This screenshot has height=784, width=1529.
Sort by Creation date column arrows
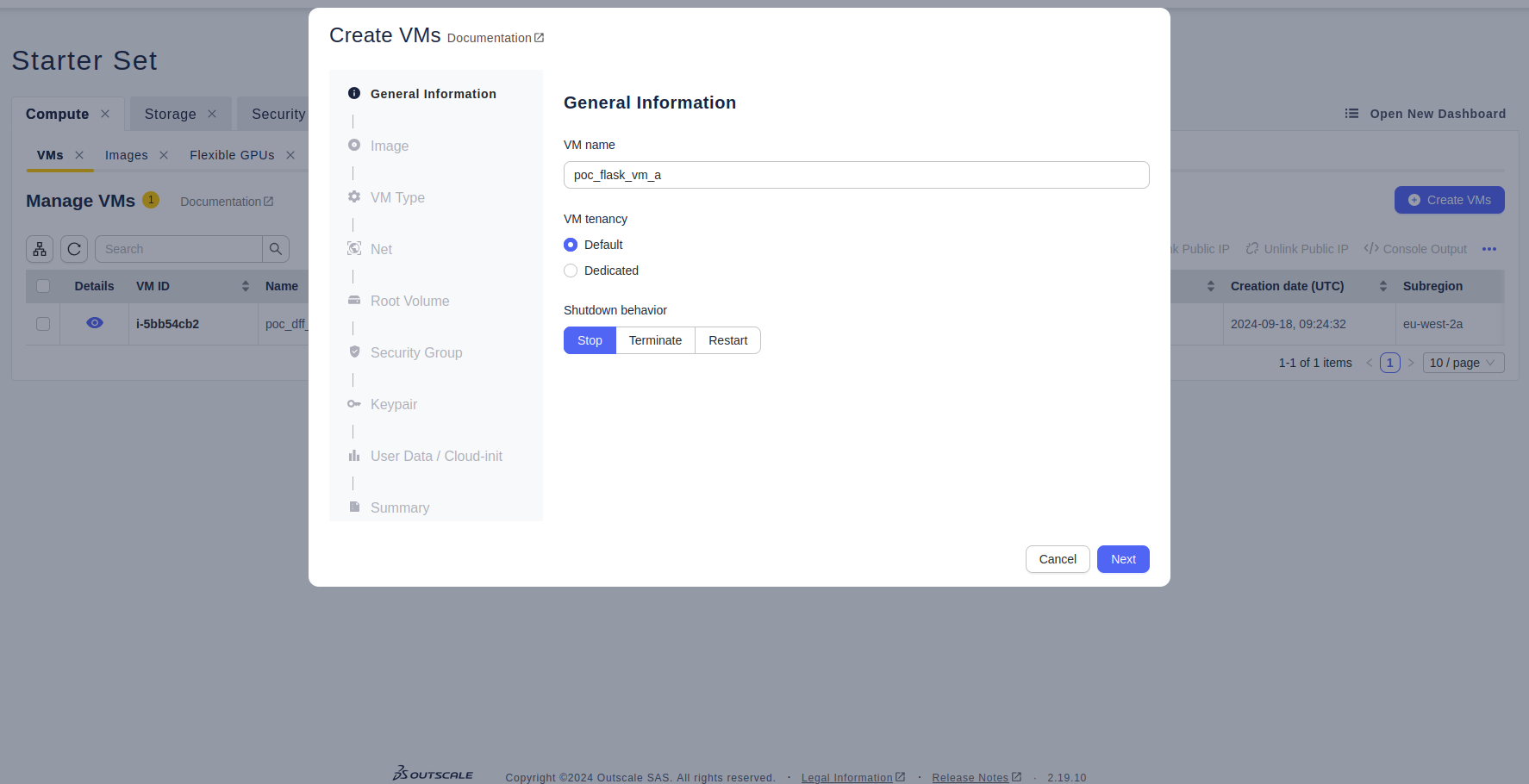point(1382,286)
